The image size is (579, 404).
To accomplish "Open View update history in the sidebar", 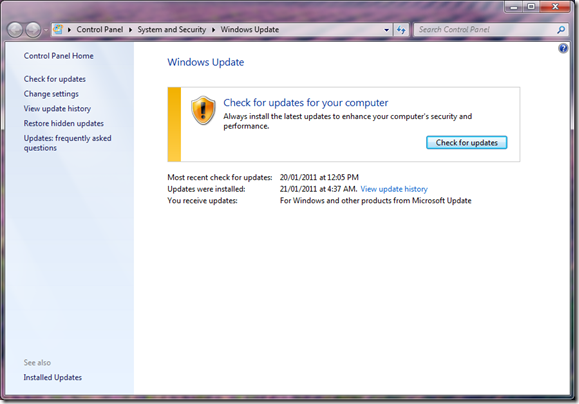I will tap(57, 109).
